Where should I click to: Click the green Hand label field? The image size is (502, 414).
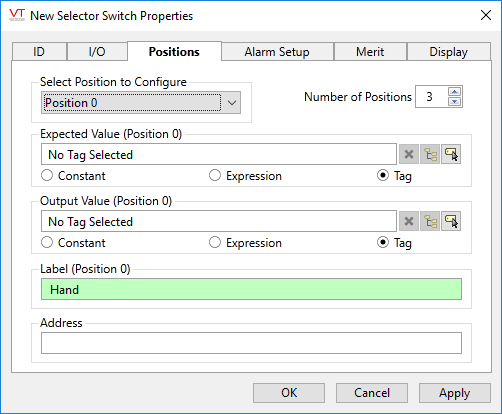251,289
